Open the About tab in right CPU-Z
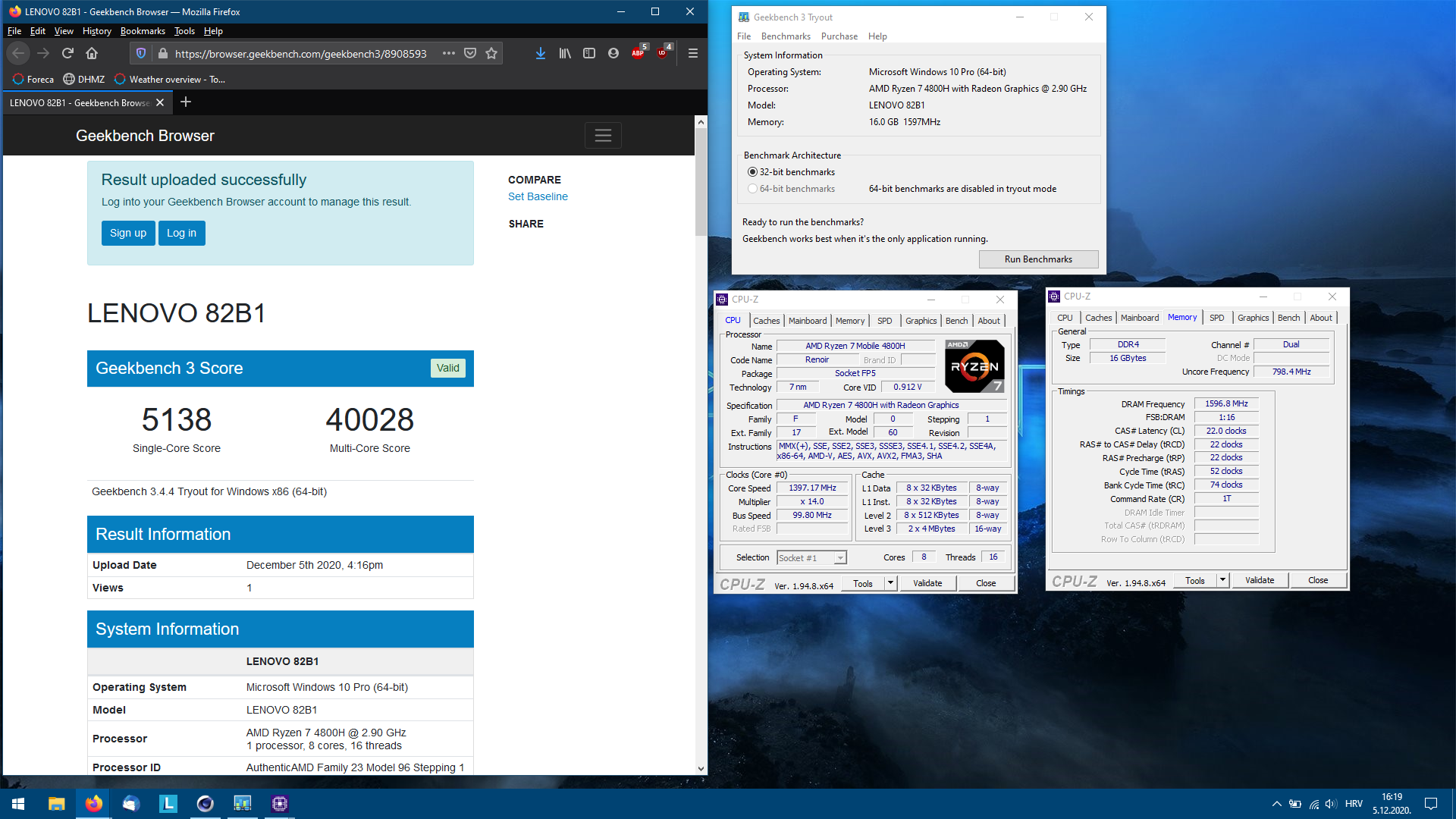Viewport: 1456px width, 819px height. (x=1320, y=318)
